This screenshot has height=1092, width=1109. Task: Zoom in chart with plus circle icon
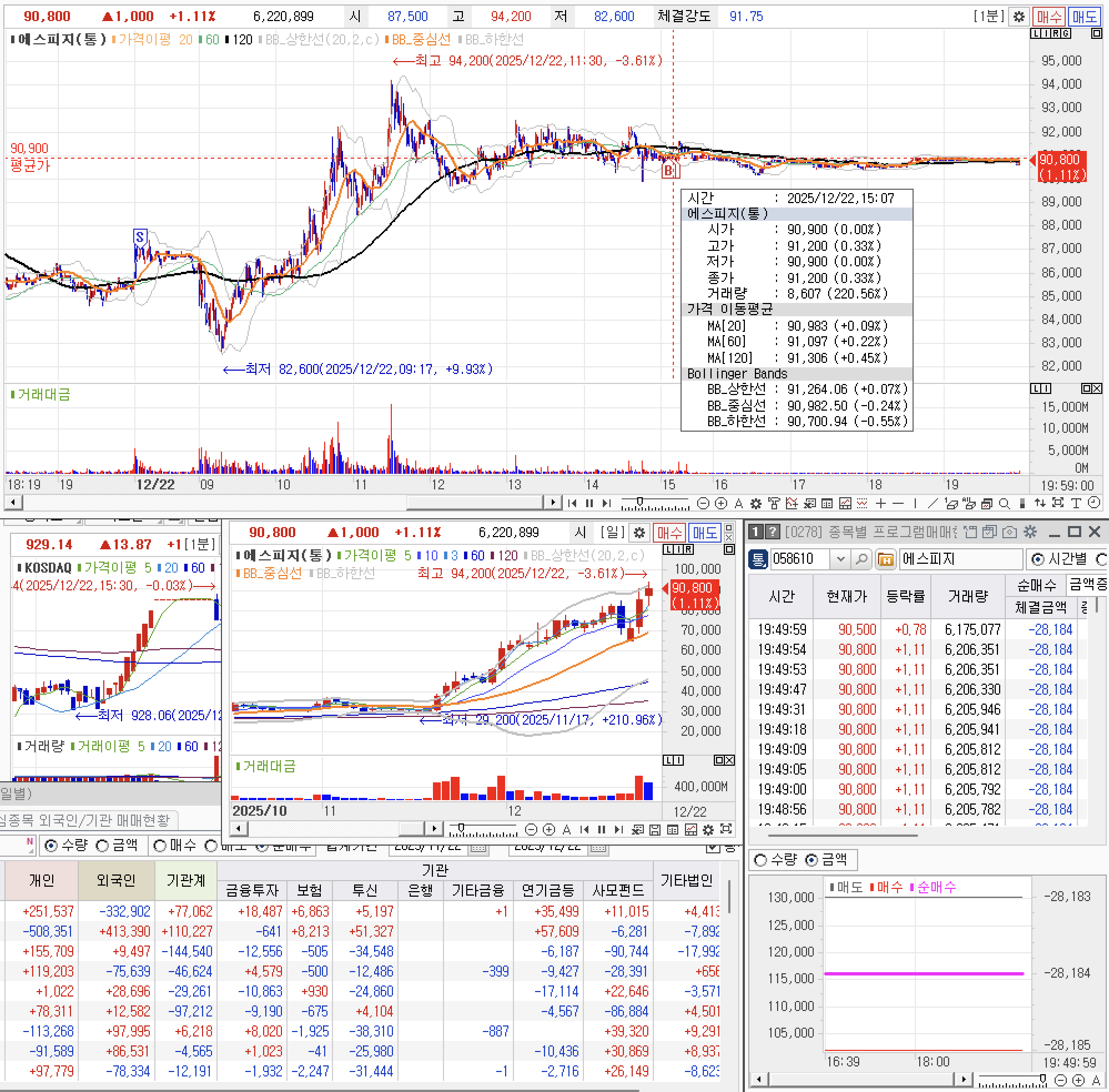(721, 504)
